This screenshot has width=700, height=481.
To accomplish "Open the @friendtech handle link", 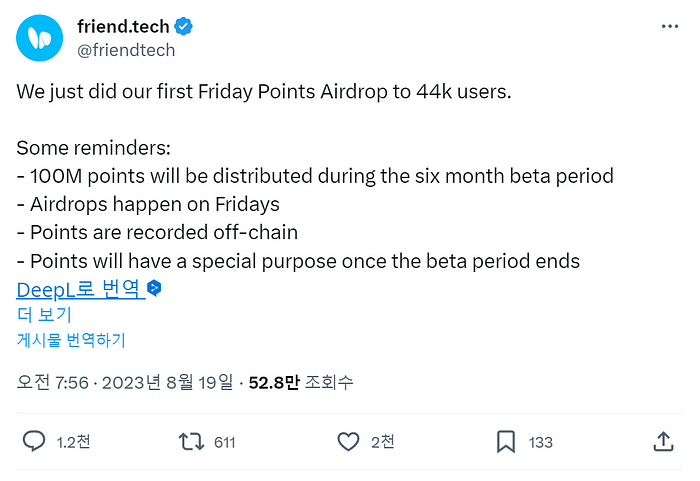I will (x=126, y=50).
